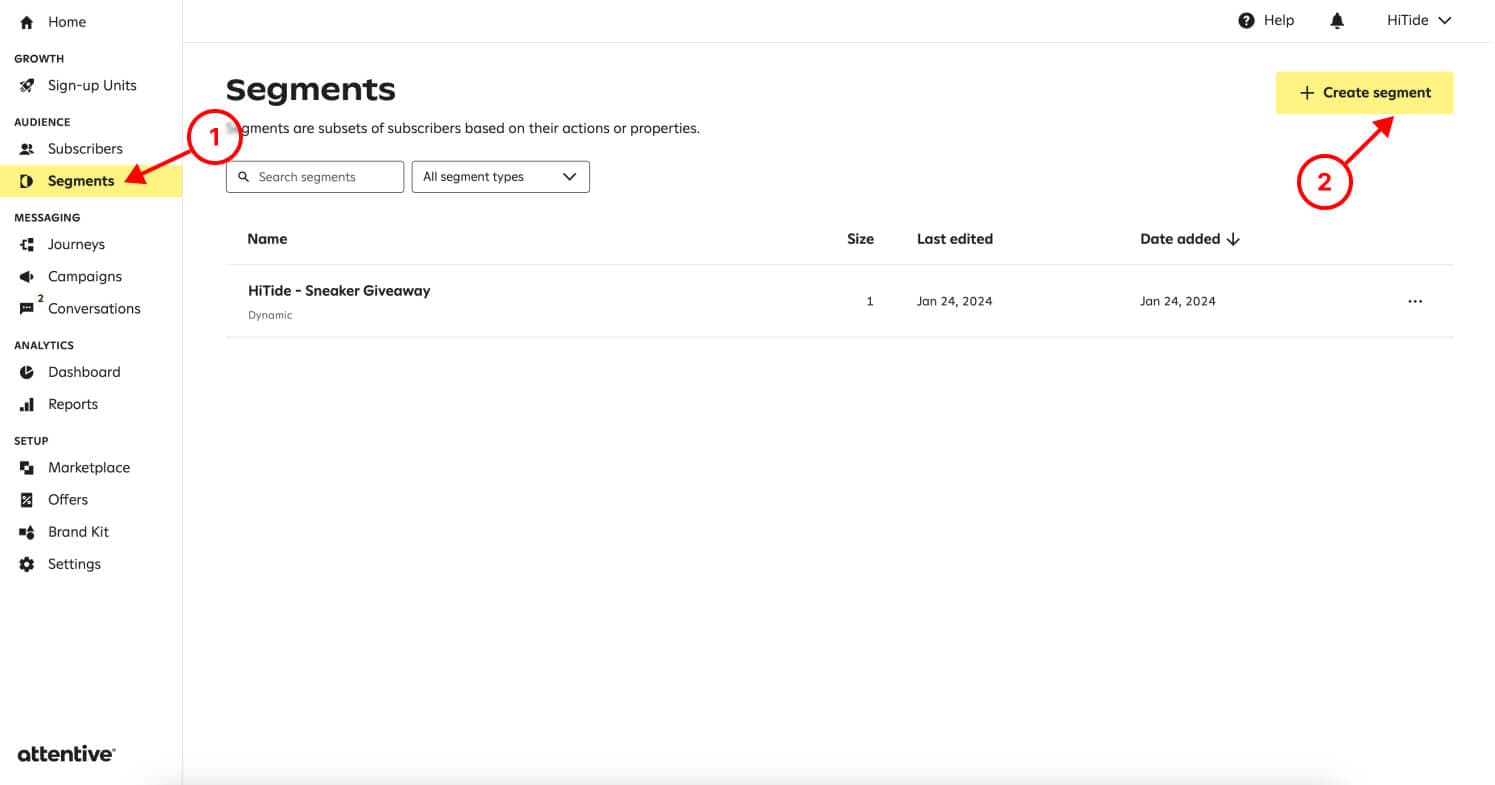Click the notification bell icon
Screen dimensions: 1495x785
point(1337,21)
